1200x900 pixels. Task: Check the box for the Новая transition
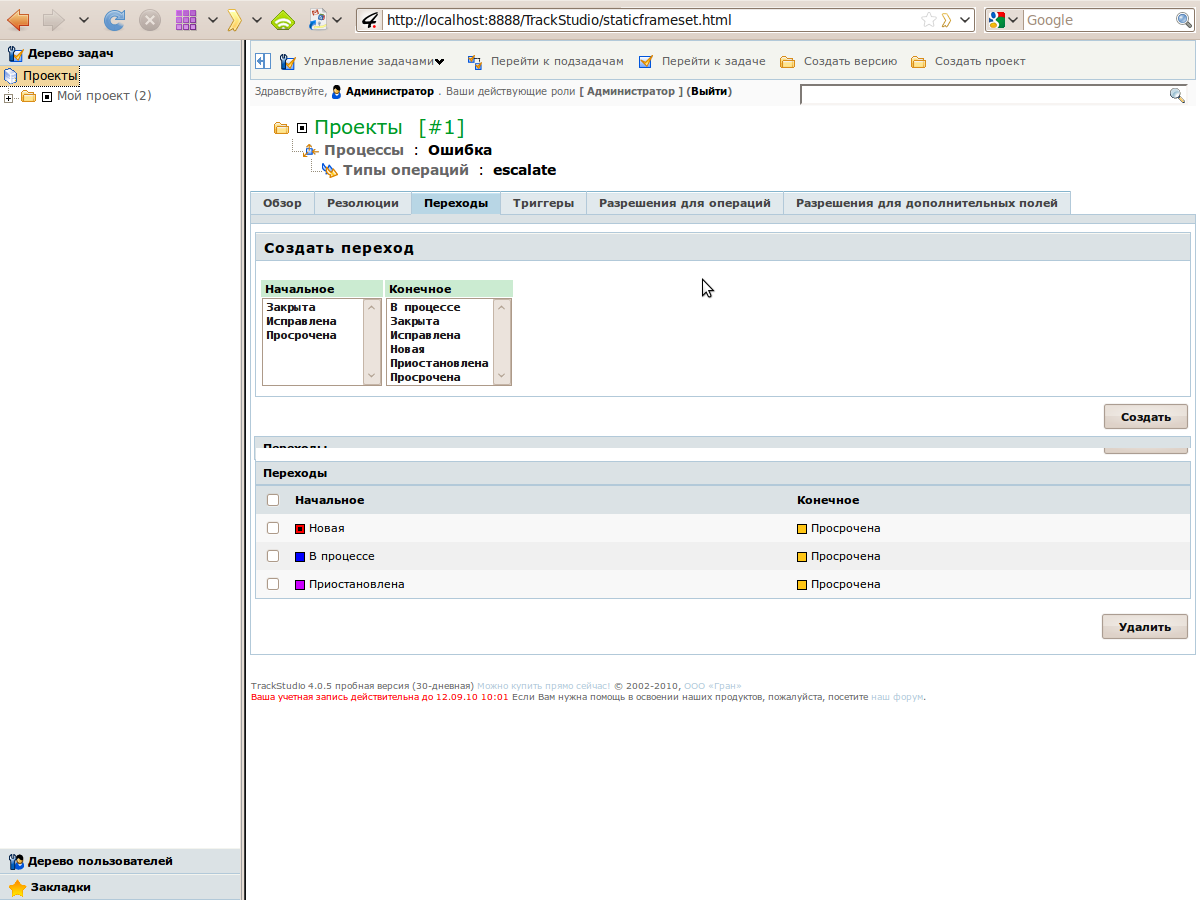273,528
